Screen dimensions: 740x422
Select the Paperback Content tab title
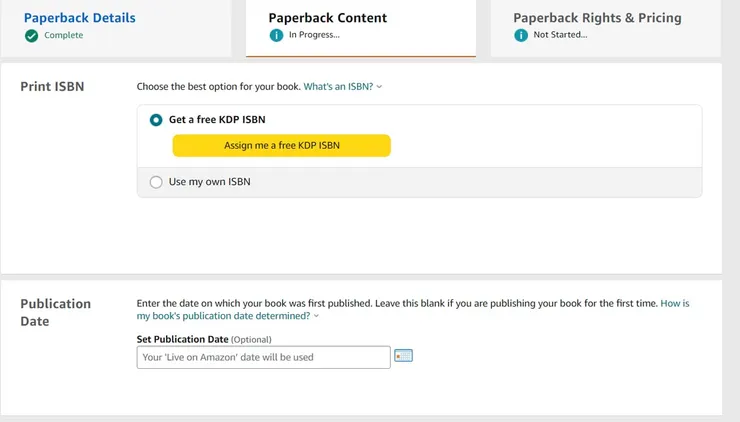click(328, 18)
